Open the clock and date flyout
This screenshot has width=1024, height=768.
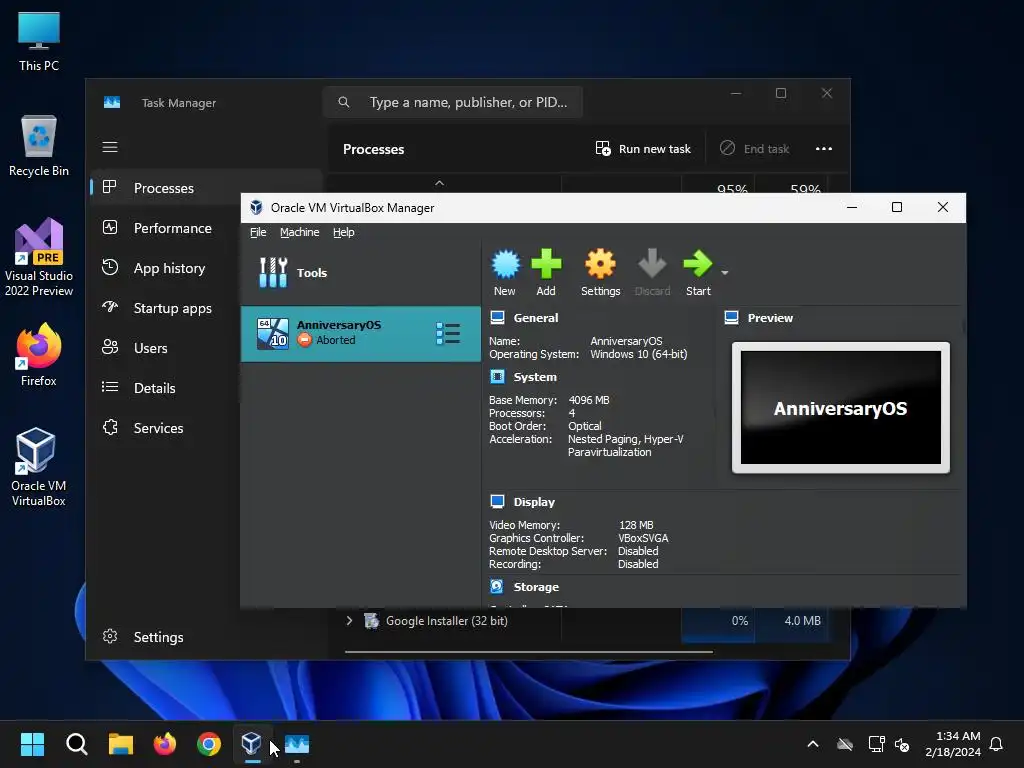[x=953, y=744]
